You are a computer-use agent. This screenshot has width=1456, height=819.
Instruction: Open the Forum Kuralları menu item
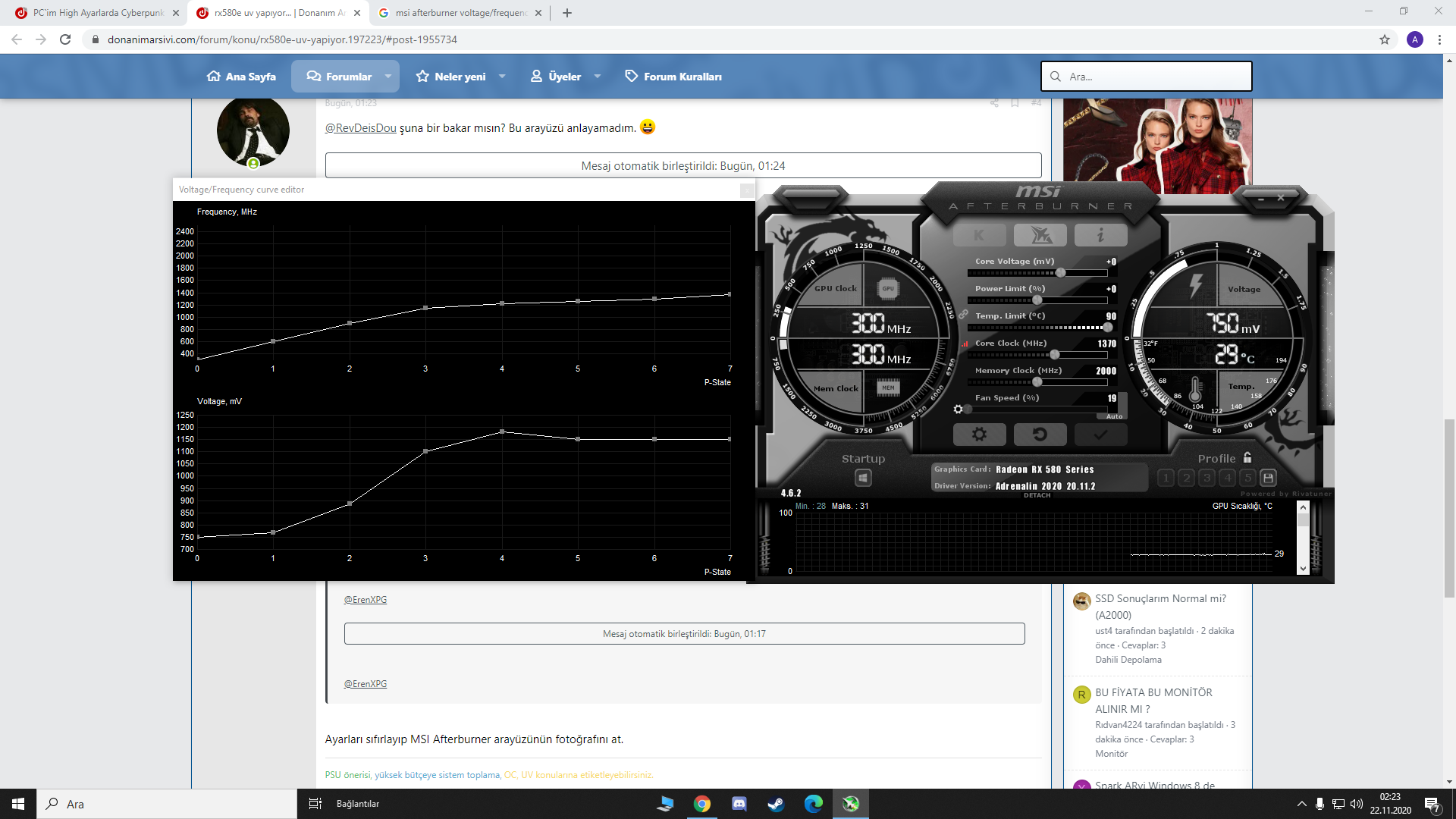point(673,77)
